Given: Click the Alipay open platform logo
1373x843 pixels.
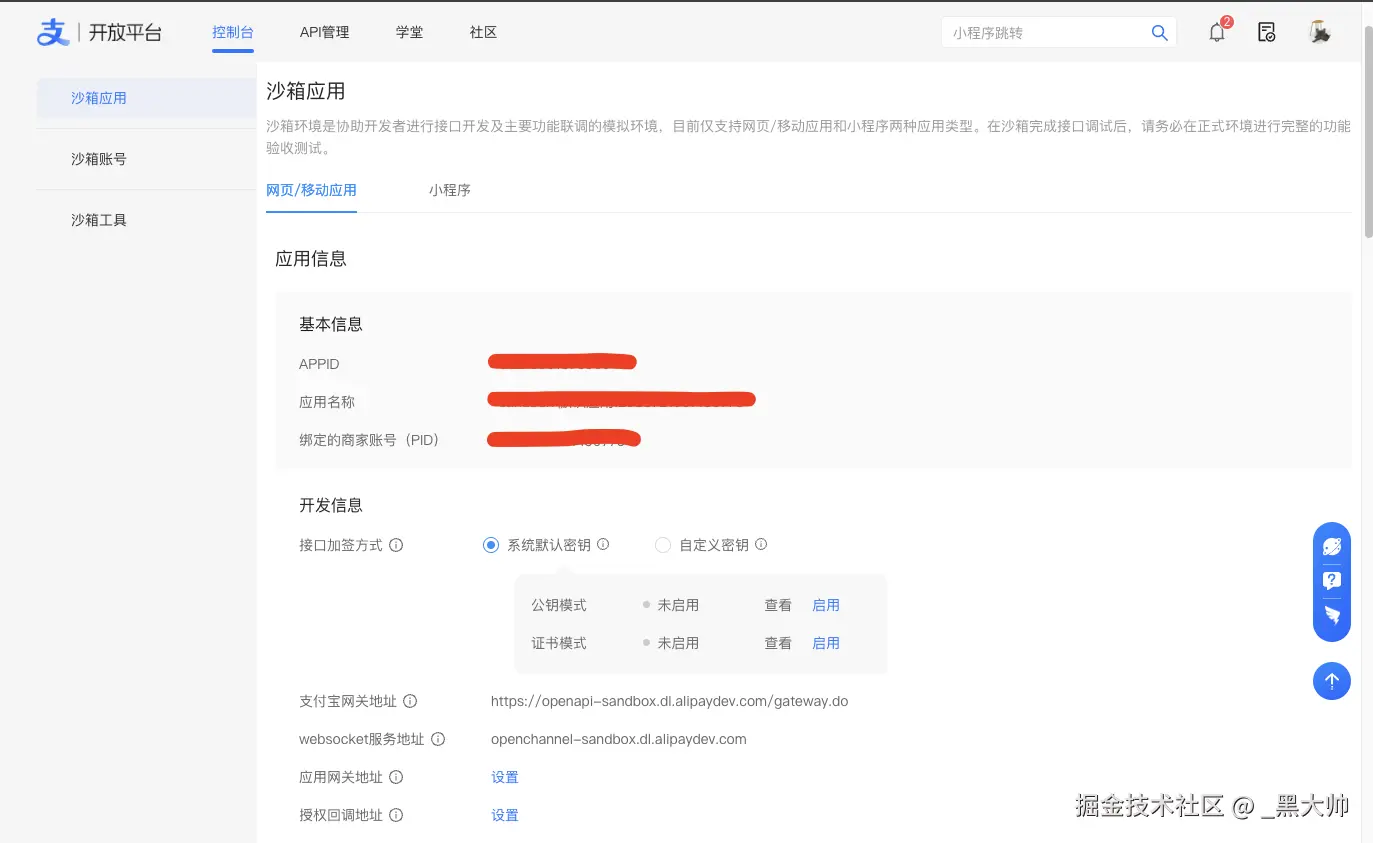Looking at the screenshot, I should (x=99, y=32).
